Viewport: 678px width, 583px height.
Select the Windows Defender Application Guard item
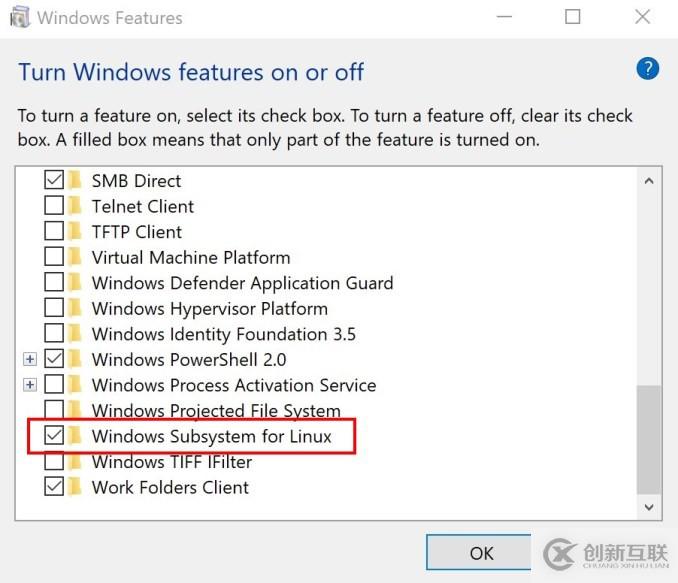coord(242,283)
